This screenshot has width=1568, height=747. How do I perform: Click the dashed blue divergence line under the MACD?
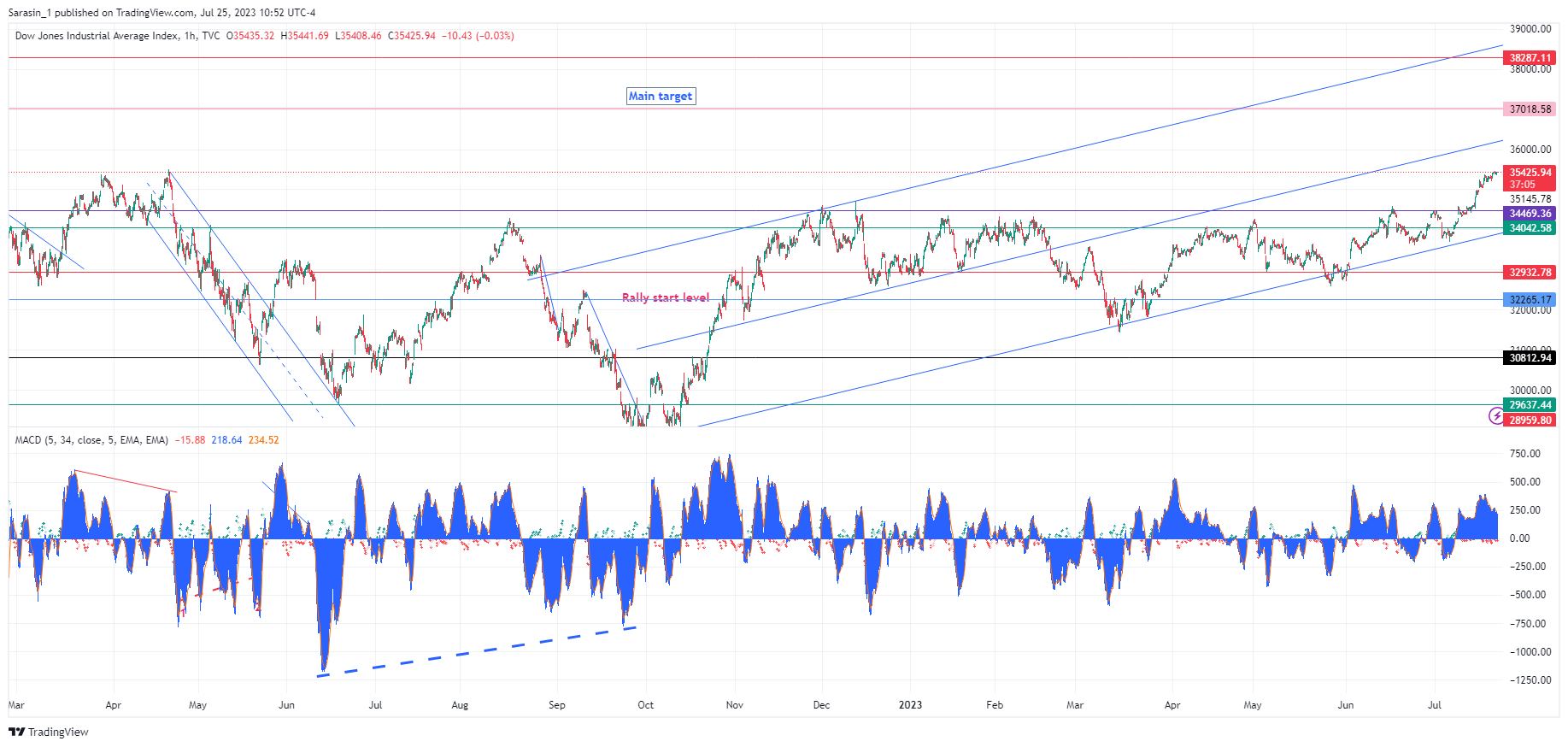click(x=476, y=652)
